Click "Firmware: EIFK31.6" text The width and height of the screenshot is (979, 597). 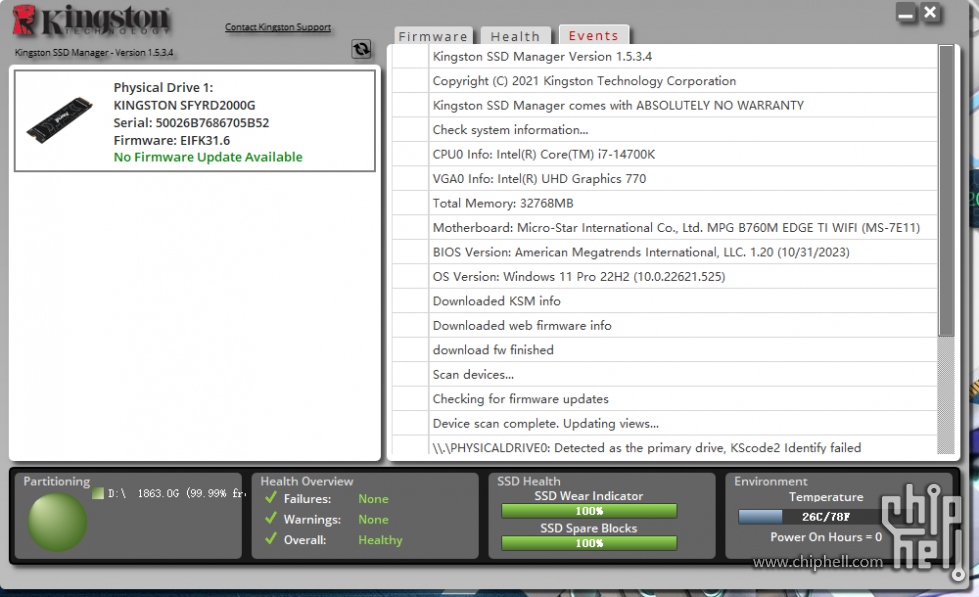172,141
